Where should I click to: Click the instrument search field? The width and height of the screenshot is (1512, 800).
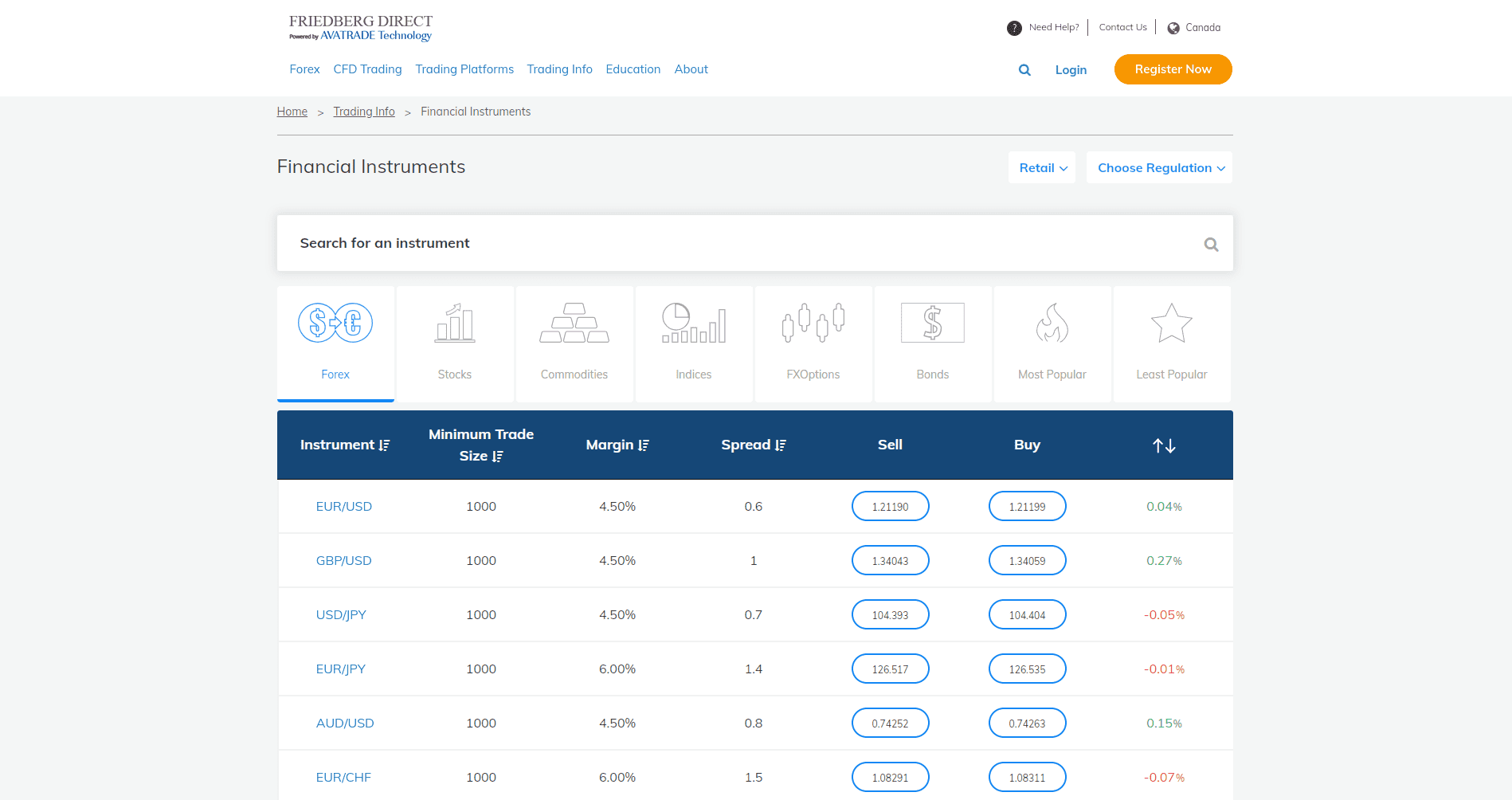click(x=717, y=243)
